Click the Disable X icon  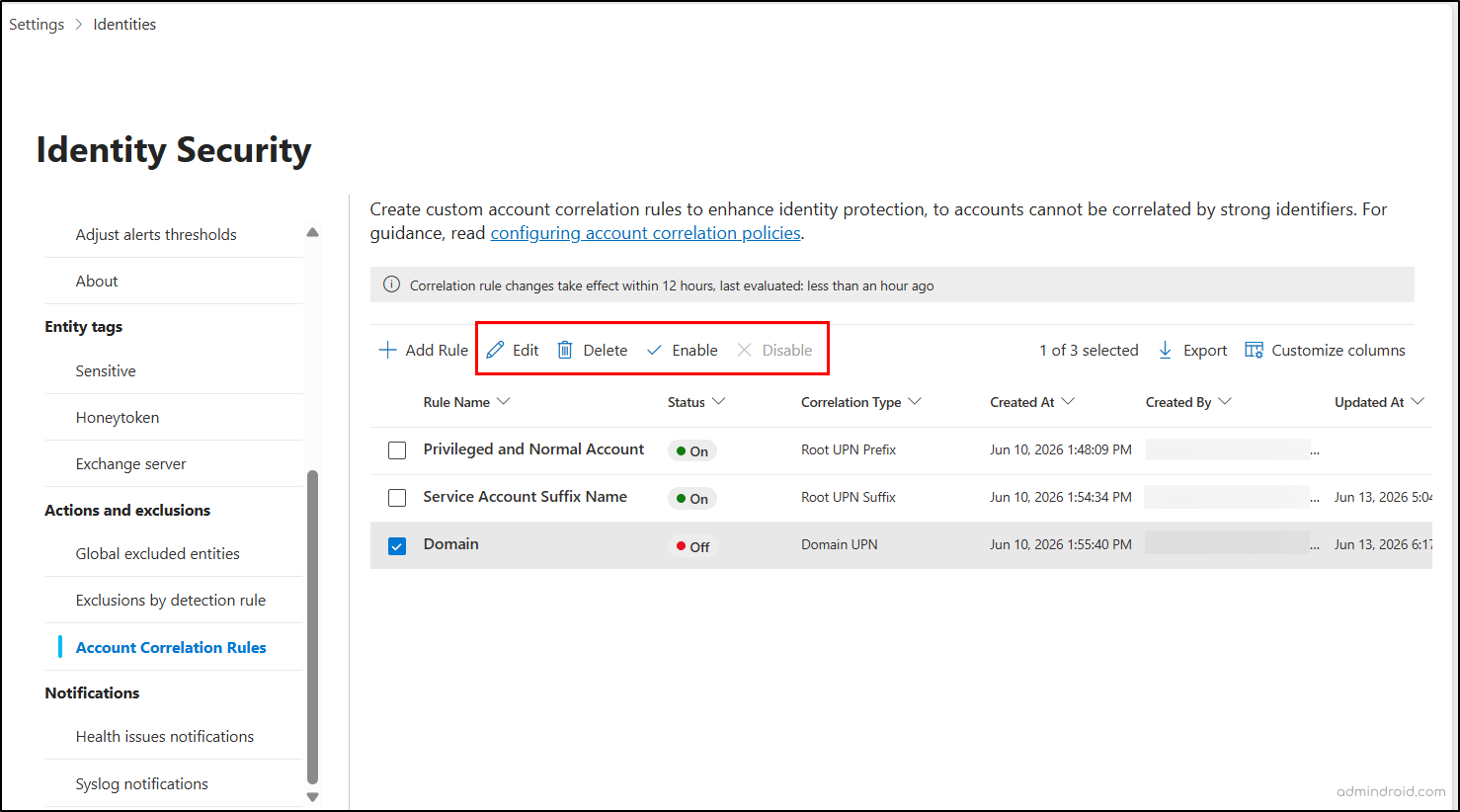[745, 350]
